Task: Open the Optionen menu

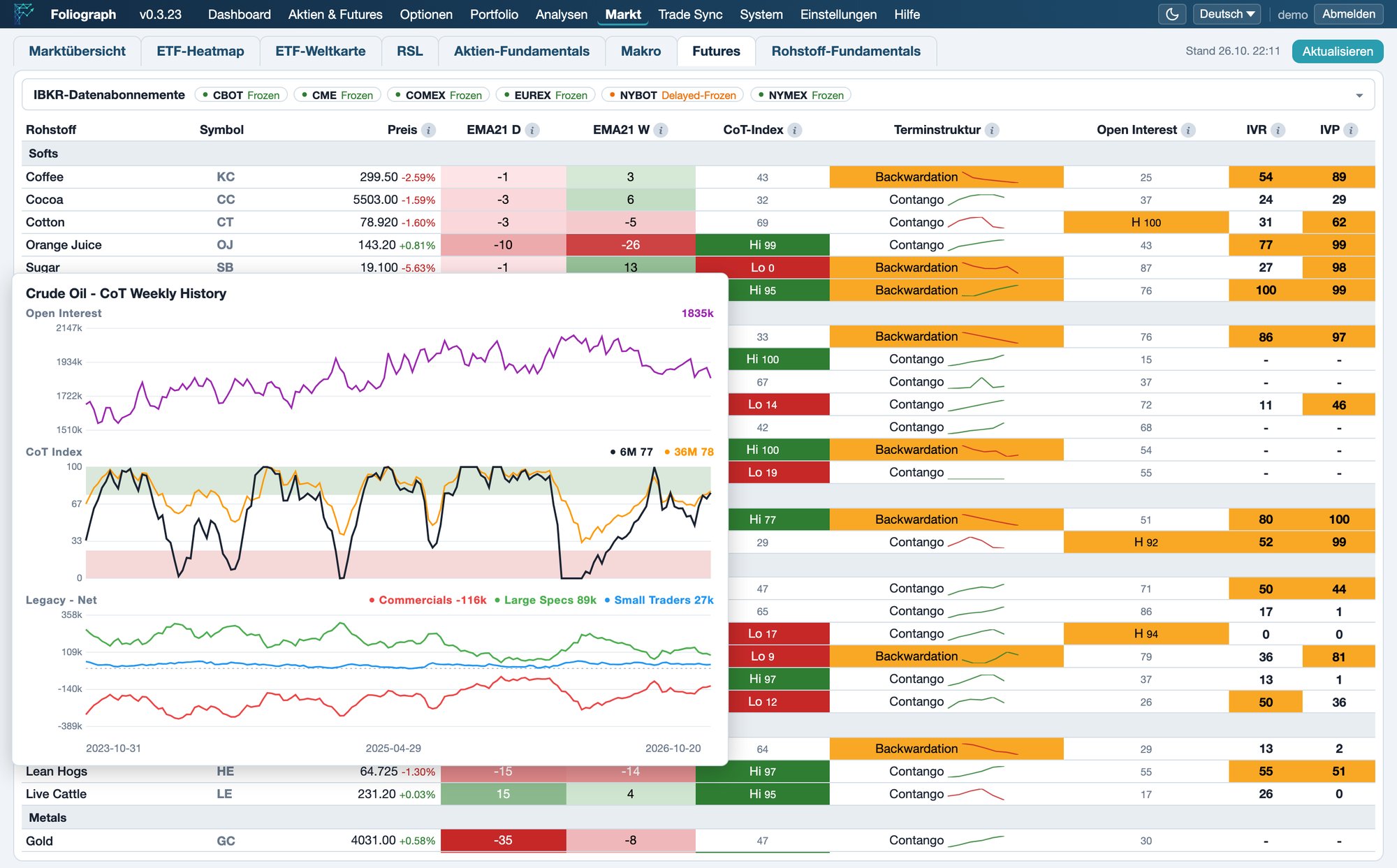Action: (x=426, y=14)
